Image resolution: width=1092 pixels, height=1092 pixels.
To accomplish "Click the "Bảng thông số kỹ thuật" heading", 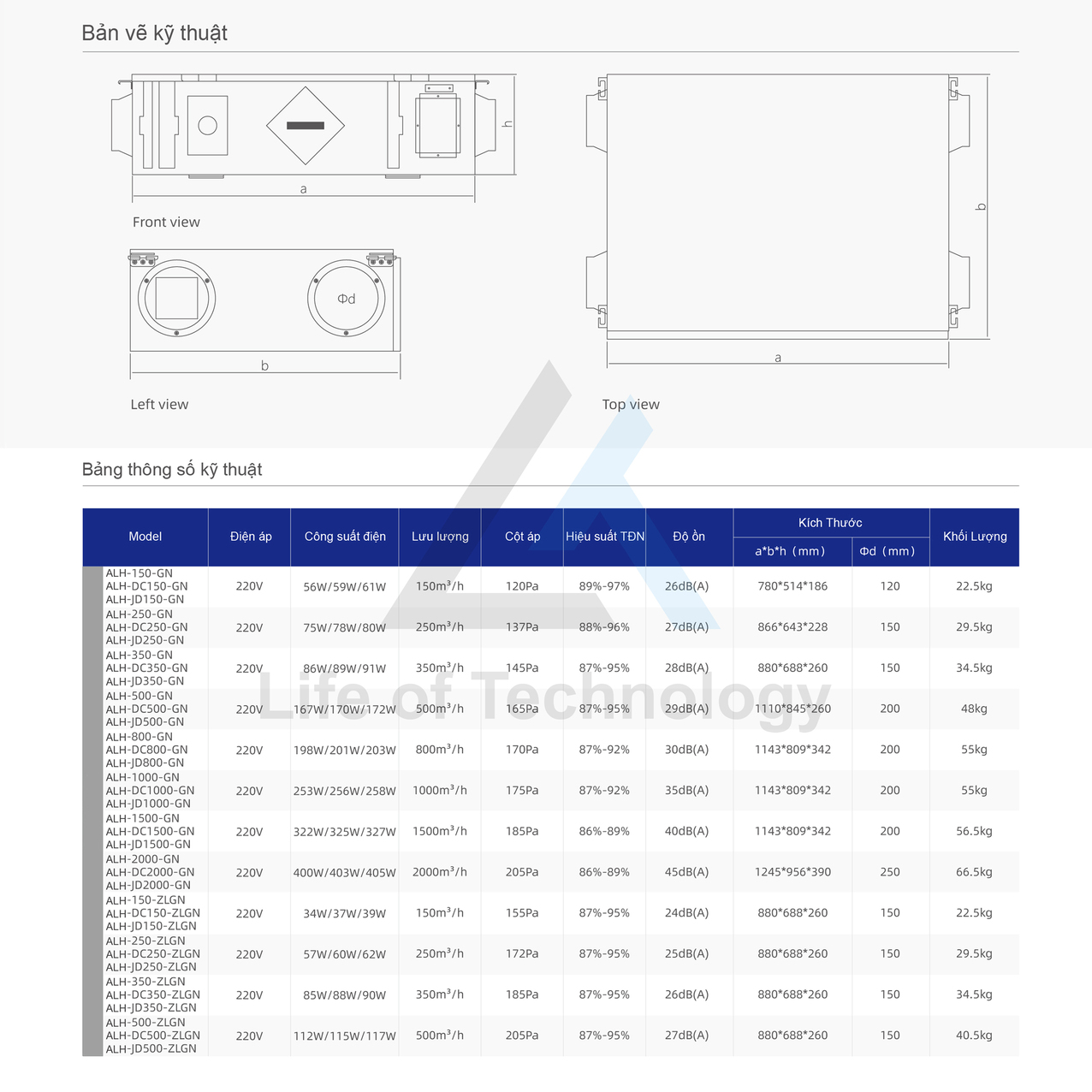I will [x=172, y=470].
